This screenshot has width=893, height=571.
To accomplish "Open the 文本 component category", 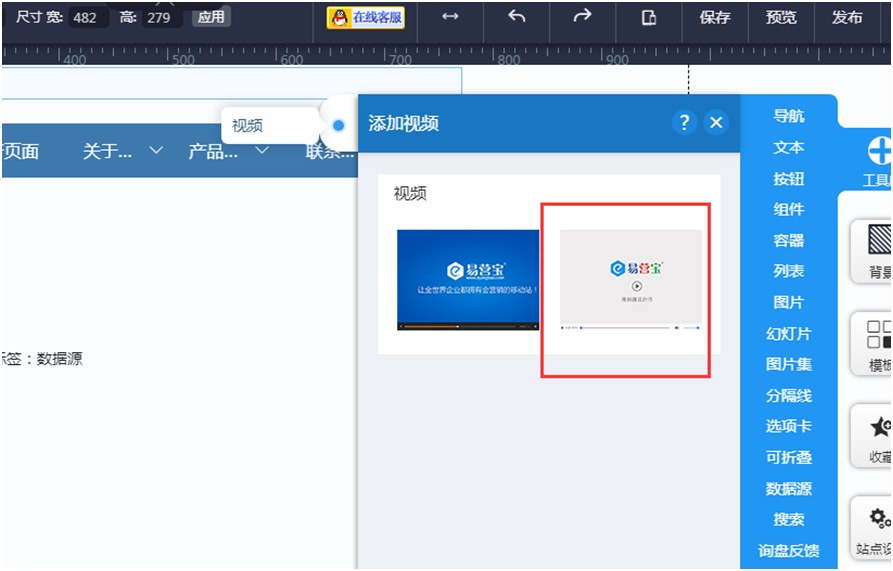I will (x=789, y=147).
